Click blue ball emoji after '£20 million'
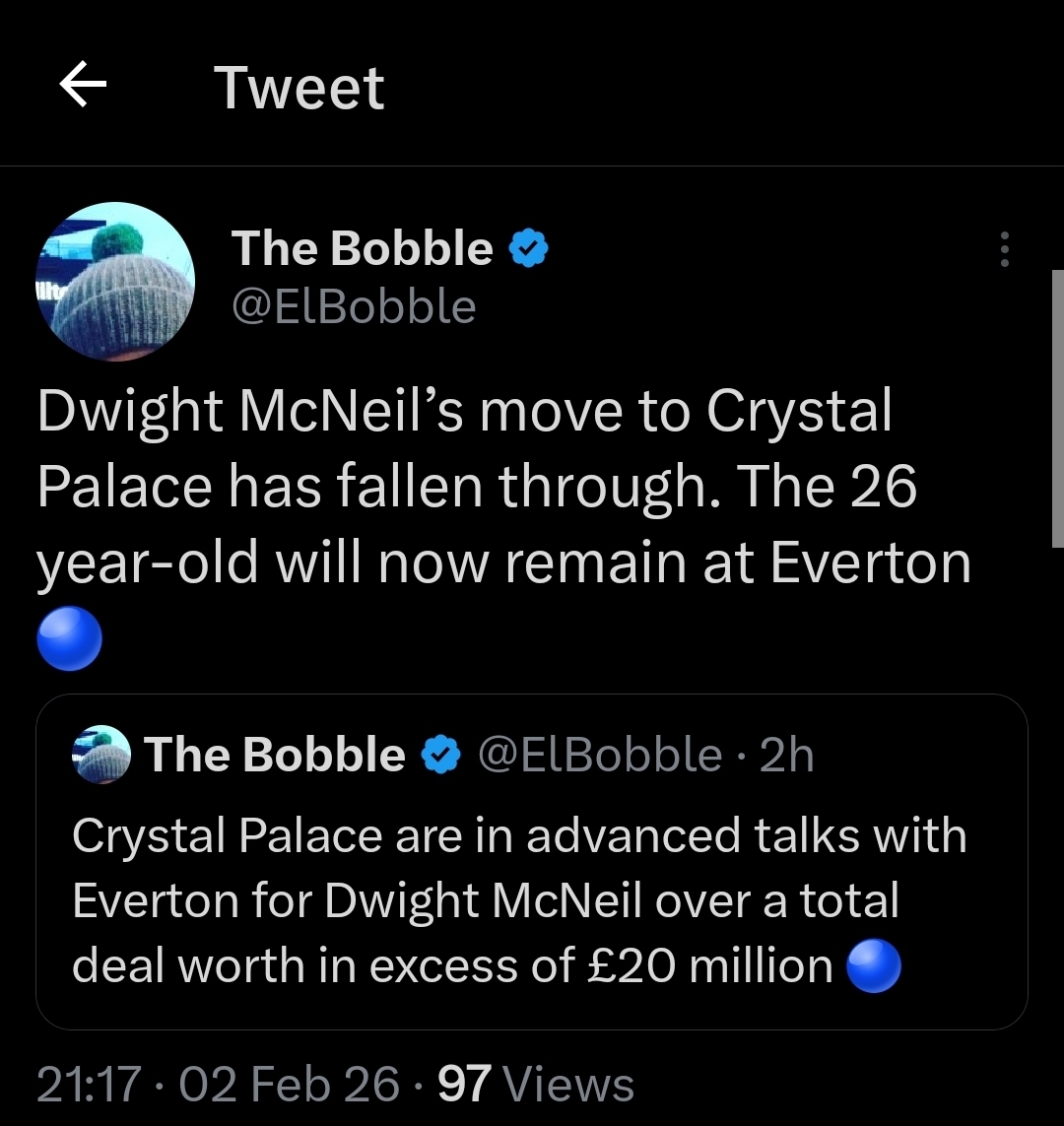 click(x=873, y=965)
